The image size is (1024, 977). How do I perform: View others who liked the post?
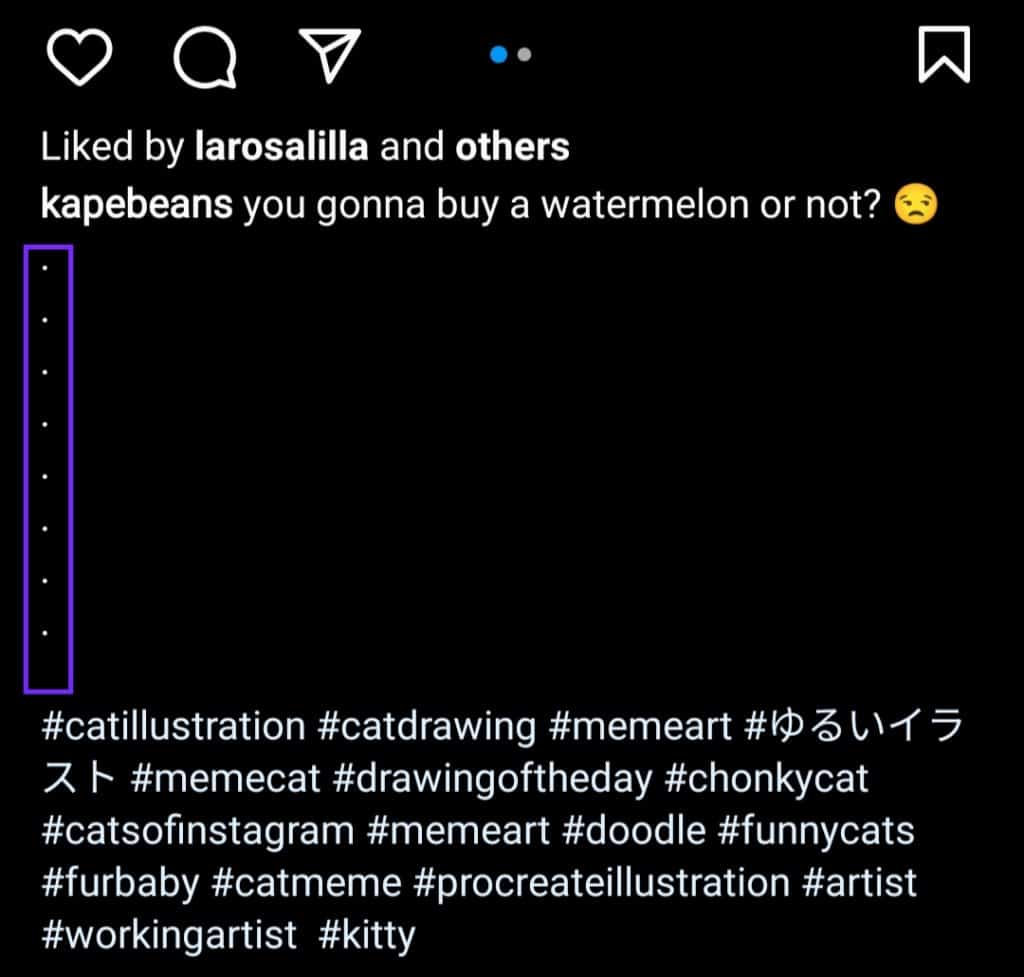click(x=512, y=146)
